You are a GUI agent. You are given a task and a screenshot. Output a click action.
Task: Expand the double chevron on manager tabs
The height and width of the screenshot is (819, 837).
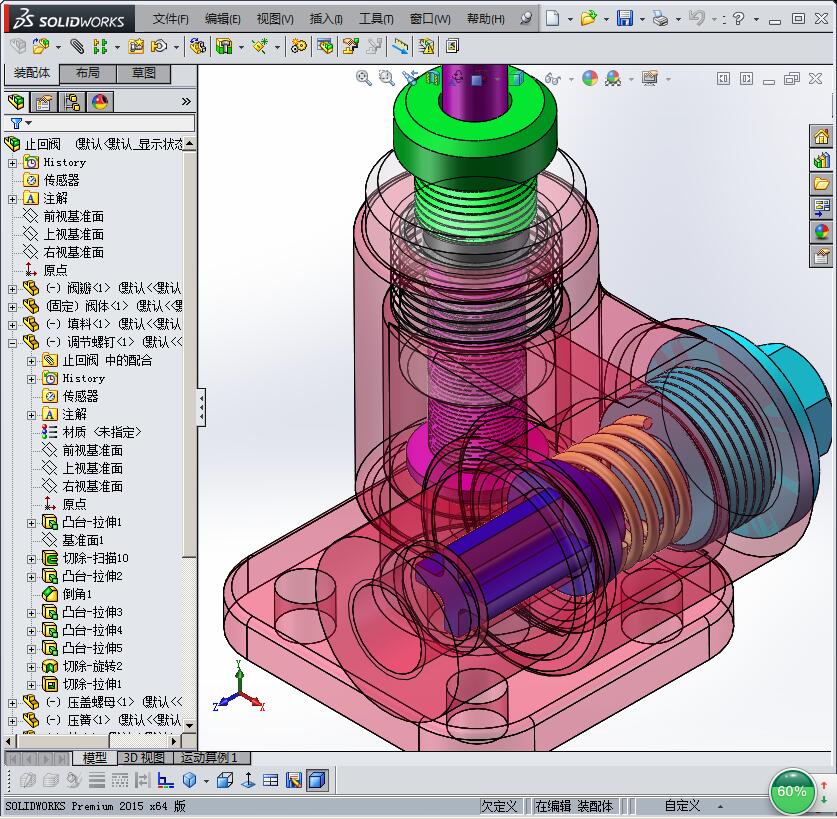point(186,101)
